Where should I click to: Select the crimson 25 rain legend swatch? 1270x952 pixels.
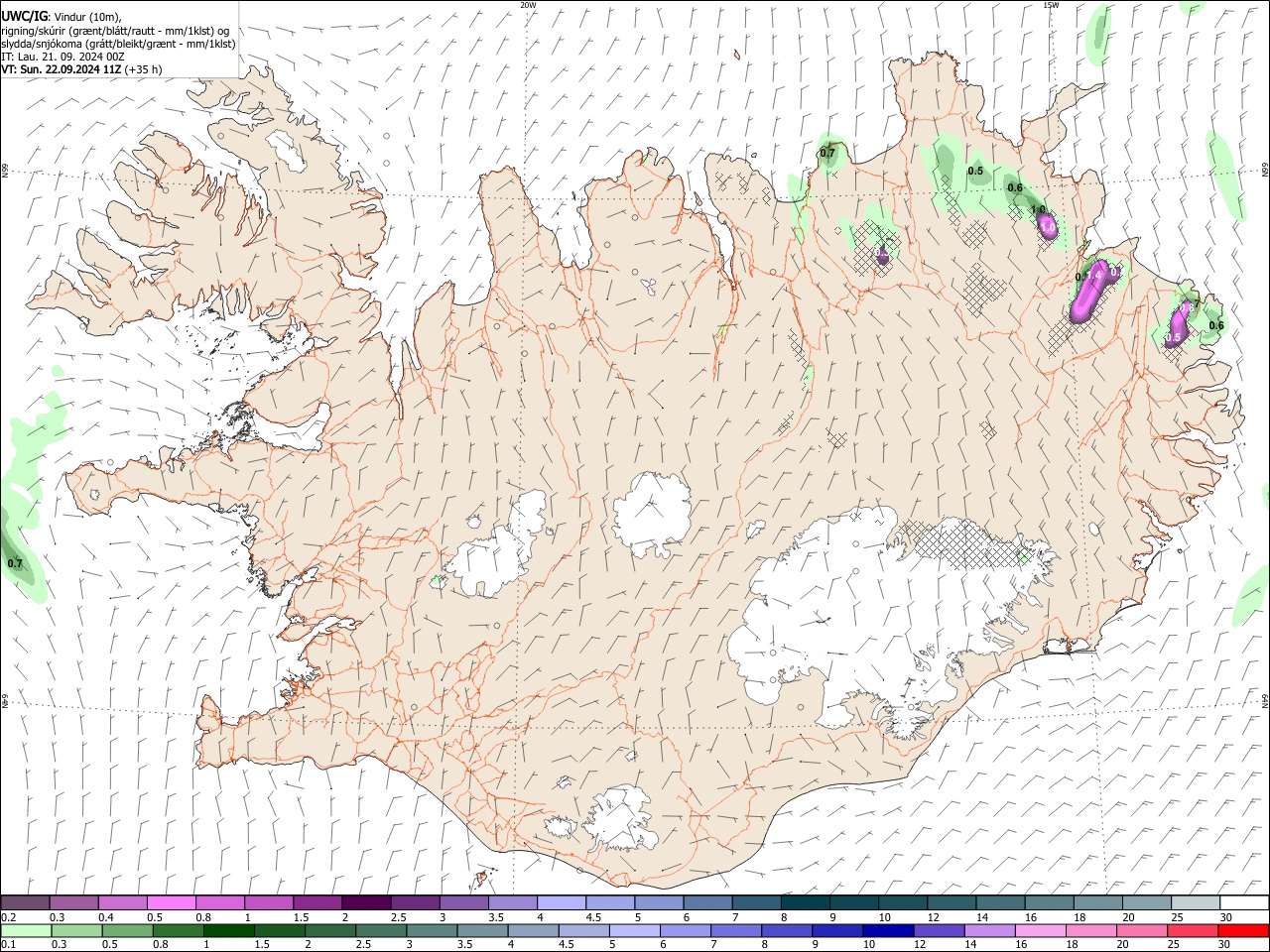1194,930
